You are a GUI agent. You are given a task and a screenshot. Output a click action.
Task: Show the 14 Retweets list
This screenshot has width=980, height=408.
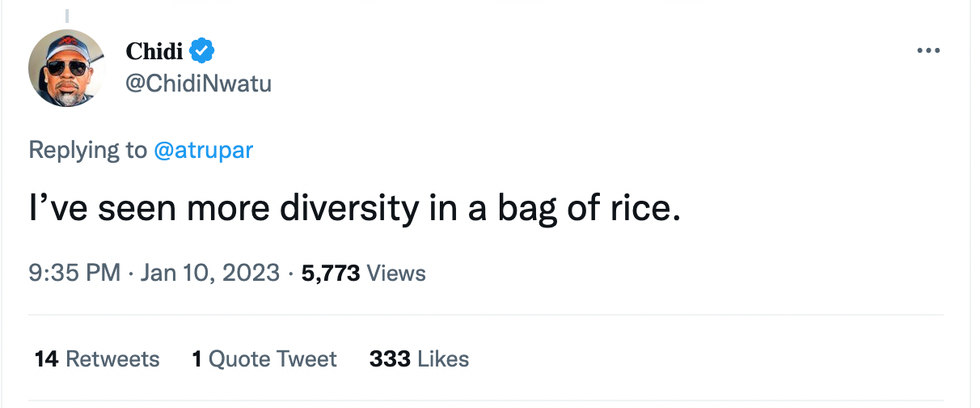pyautogui.click(x=97, y=358)
